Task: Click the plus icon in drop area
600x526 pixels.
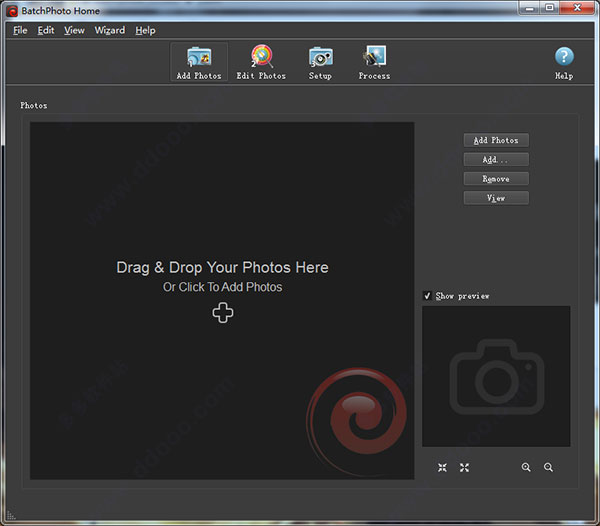Action: [223, 313]
